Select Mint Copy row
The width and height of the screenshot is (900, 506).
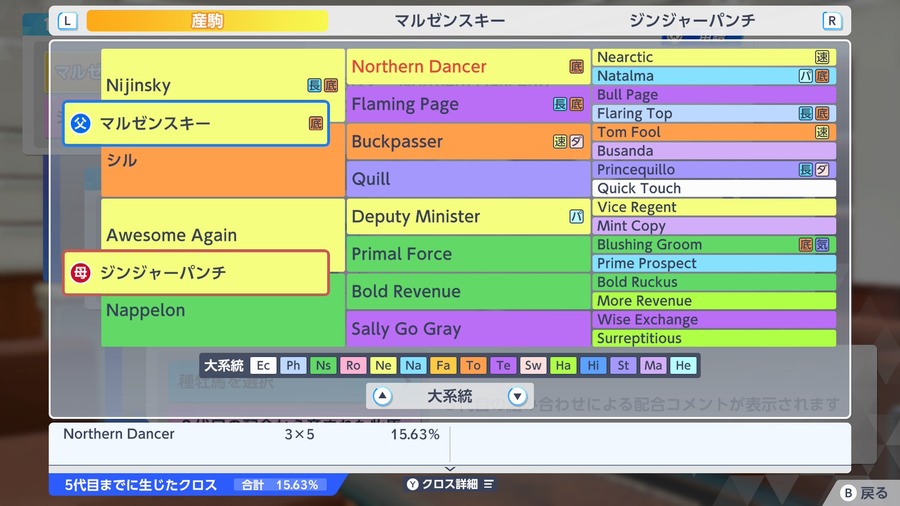pyautogui.click(x=714, y=226)
